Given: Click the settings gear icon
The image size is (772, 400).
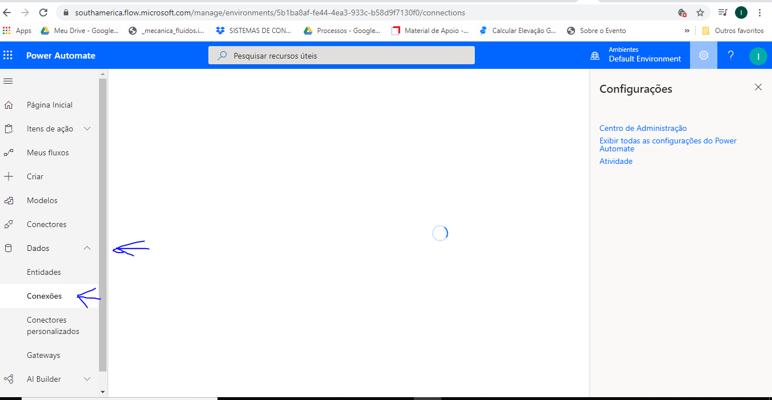Looking at the screenshot, I should [703, 56].
